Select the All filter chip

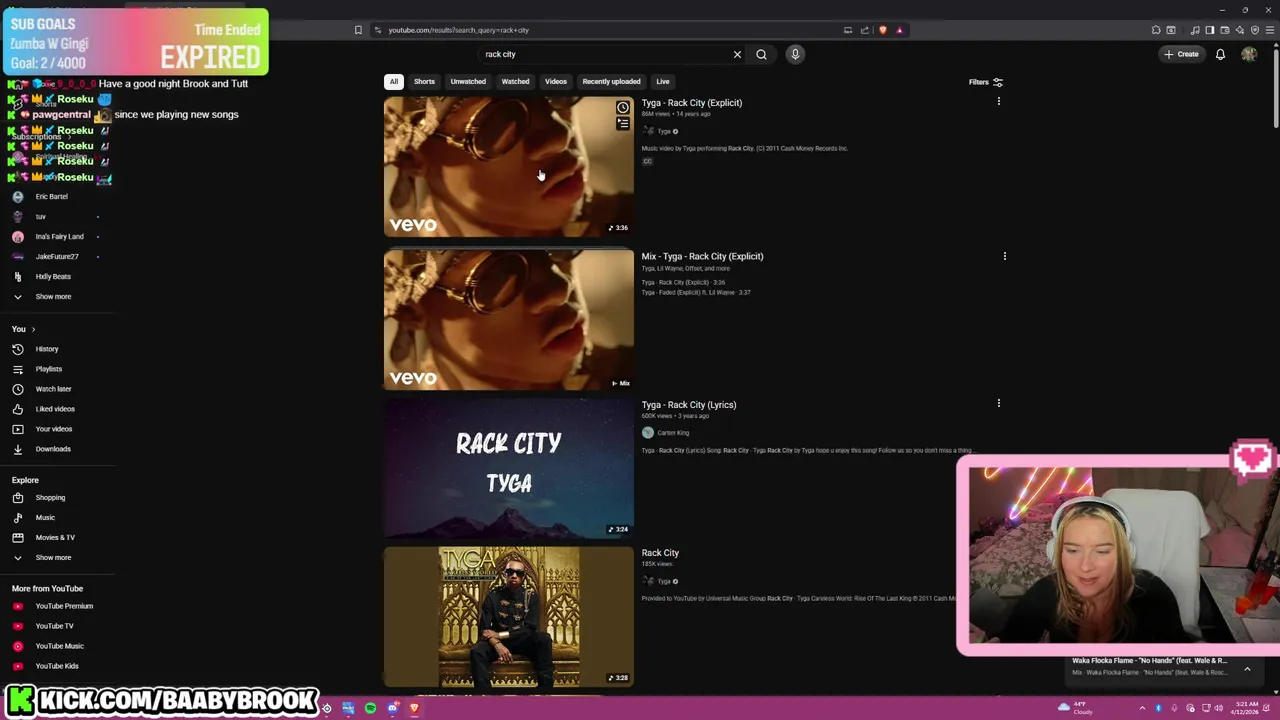pyautogui.click(x=393, y=81)
